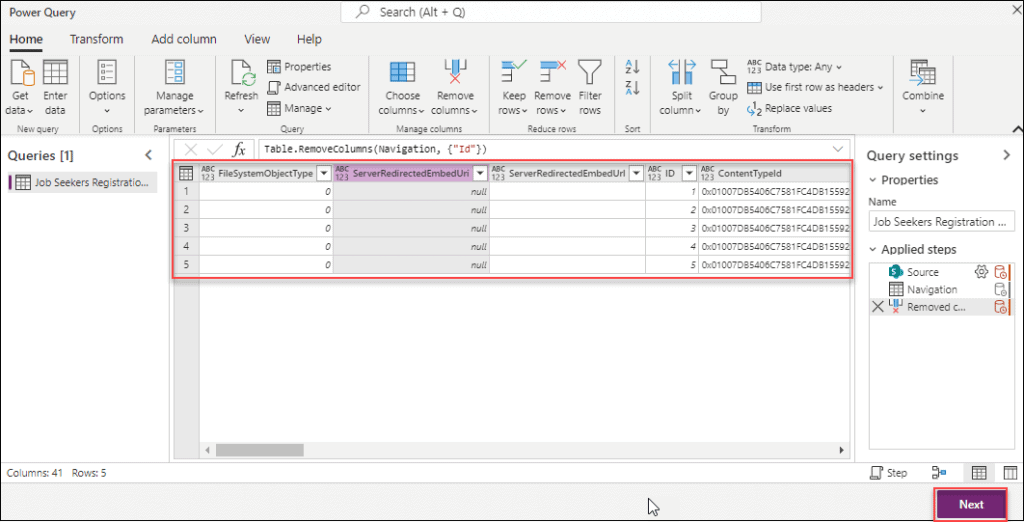The height and width of the screenshot is (522, 1024).
Task: Click the Group by icon
Action: point(723,73)
